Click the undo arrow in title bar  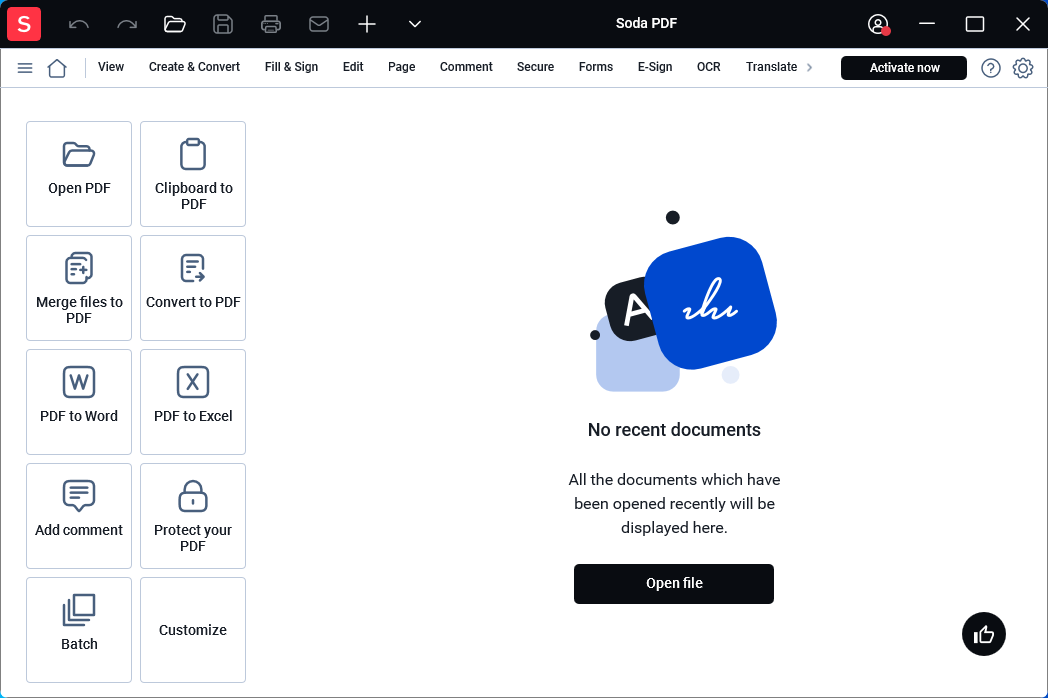pos(79,25)
